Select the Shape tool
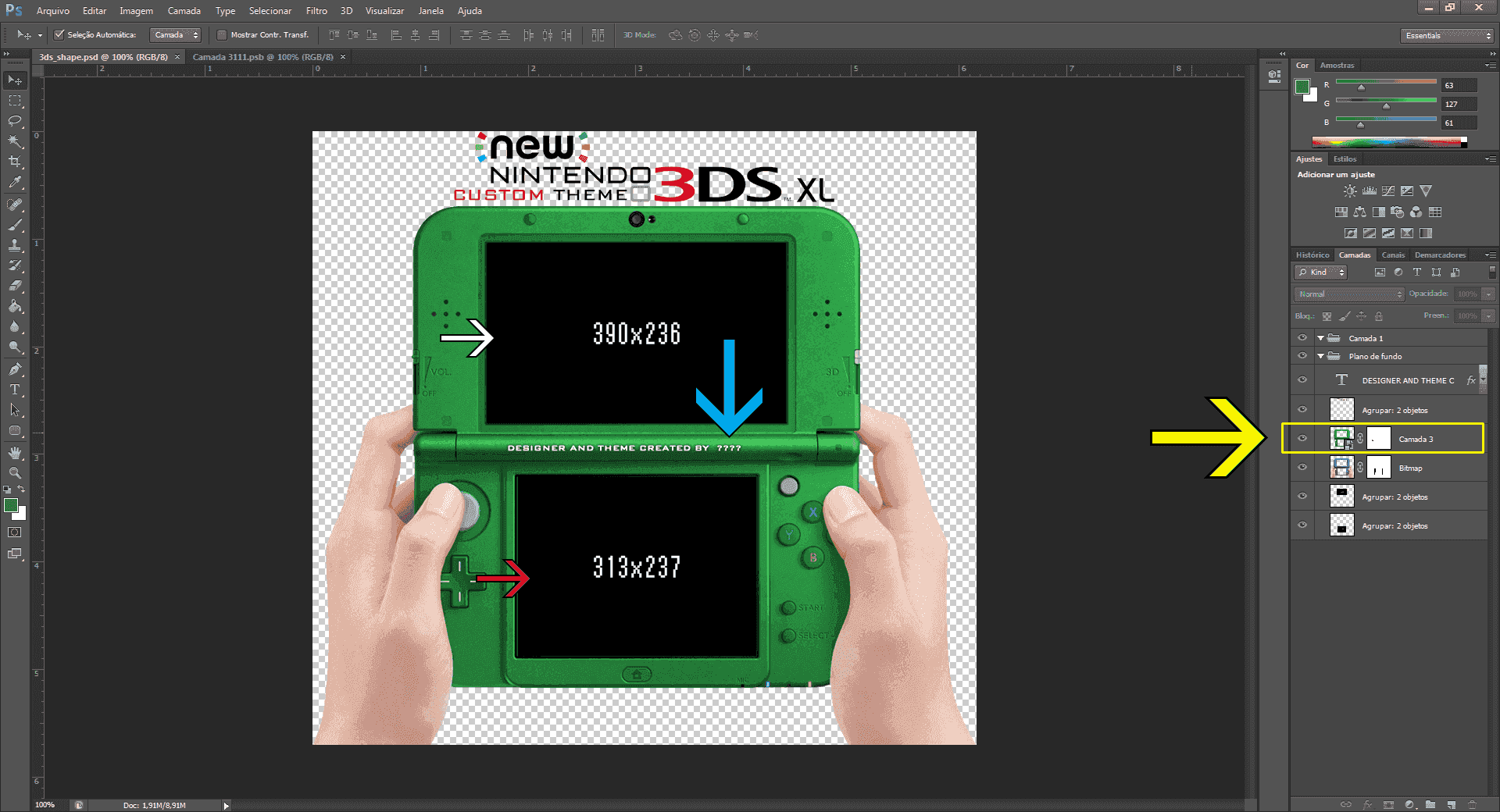 pos(15,430)
